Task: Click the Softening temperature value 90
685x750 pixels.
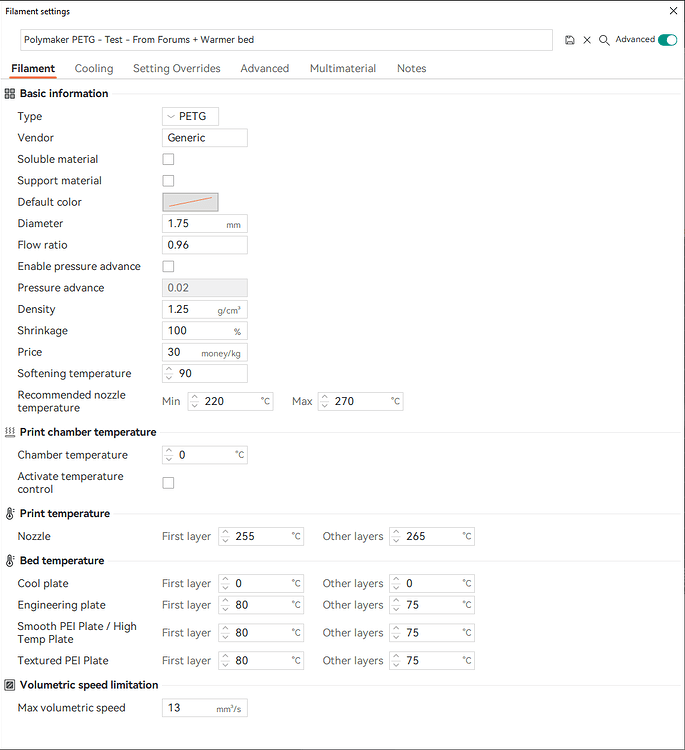Action: point(185,374)
